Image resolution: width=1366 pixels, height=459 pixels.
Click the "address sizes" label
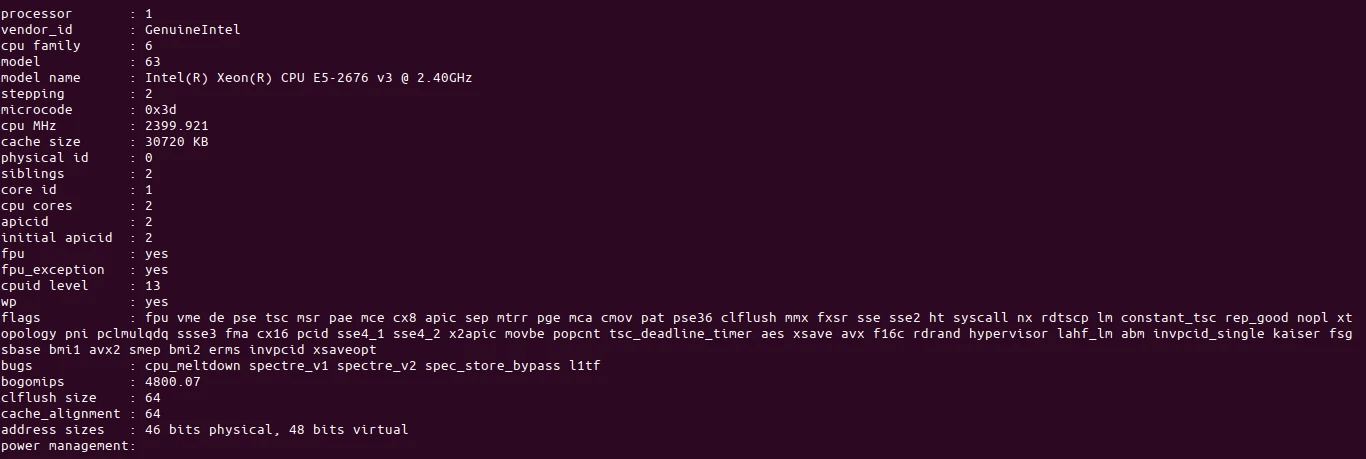coord(52,430)
